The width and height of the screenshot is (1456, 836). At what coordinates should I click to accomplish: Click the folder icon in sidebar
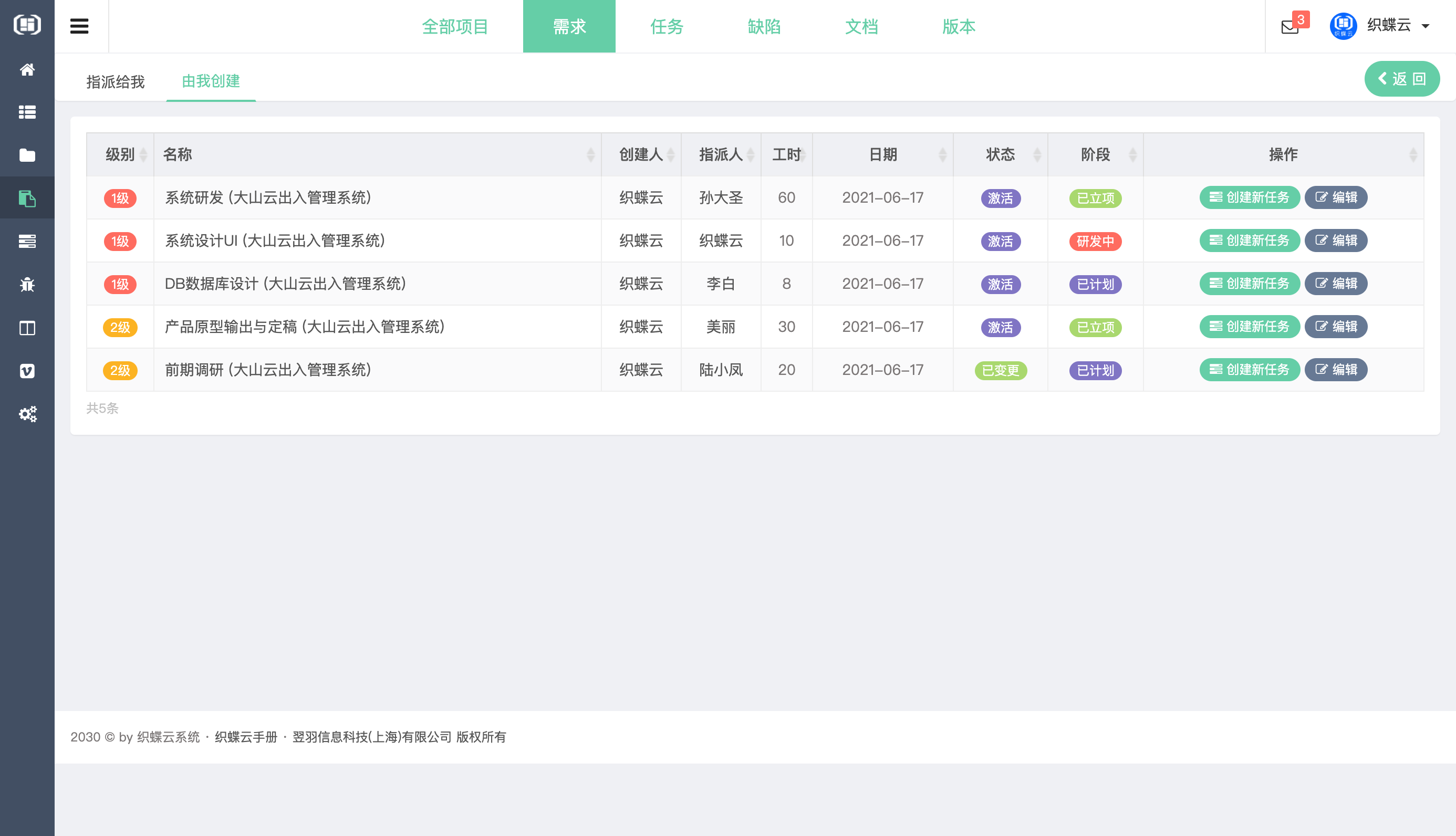click(x=27, y=155)
